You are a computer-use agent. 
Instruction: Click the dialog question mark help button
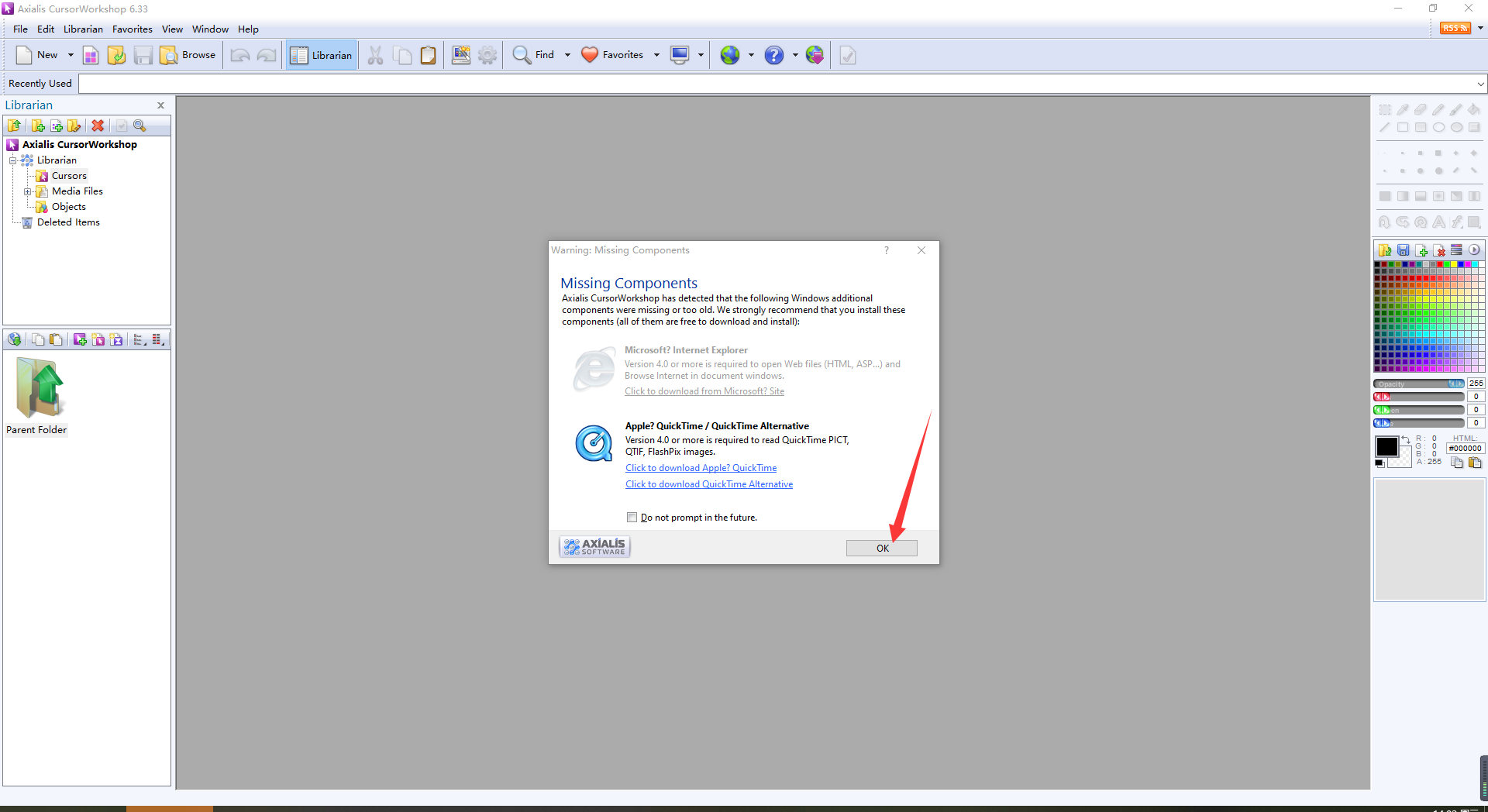[887, 250]
